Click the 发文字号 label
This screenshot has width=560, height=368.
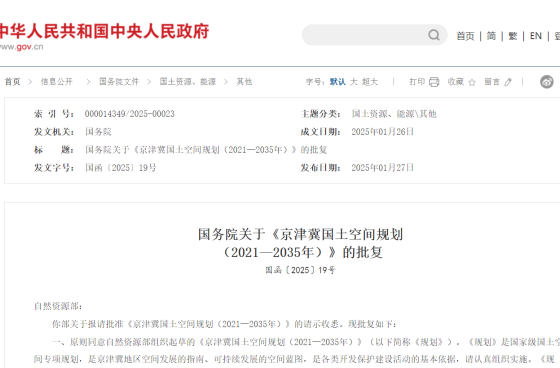[54, 168]
